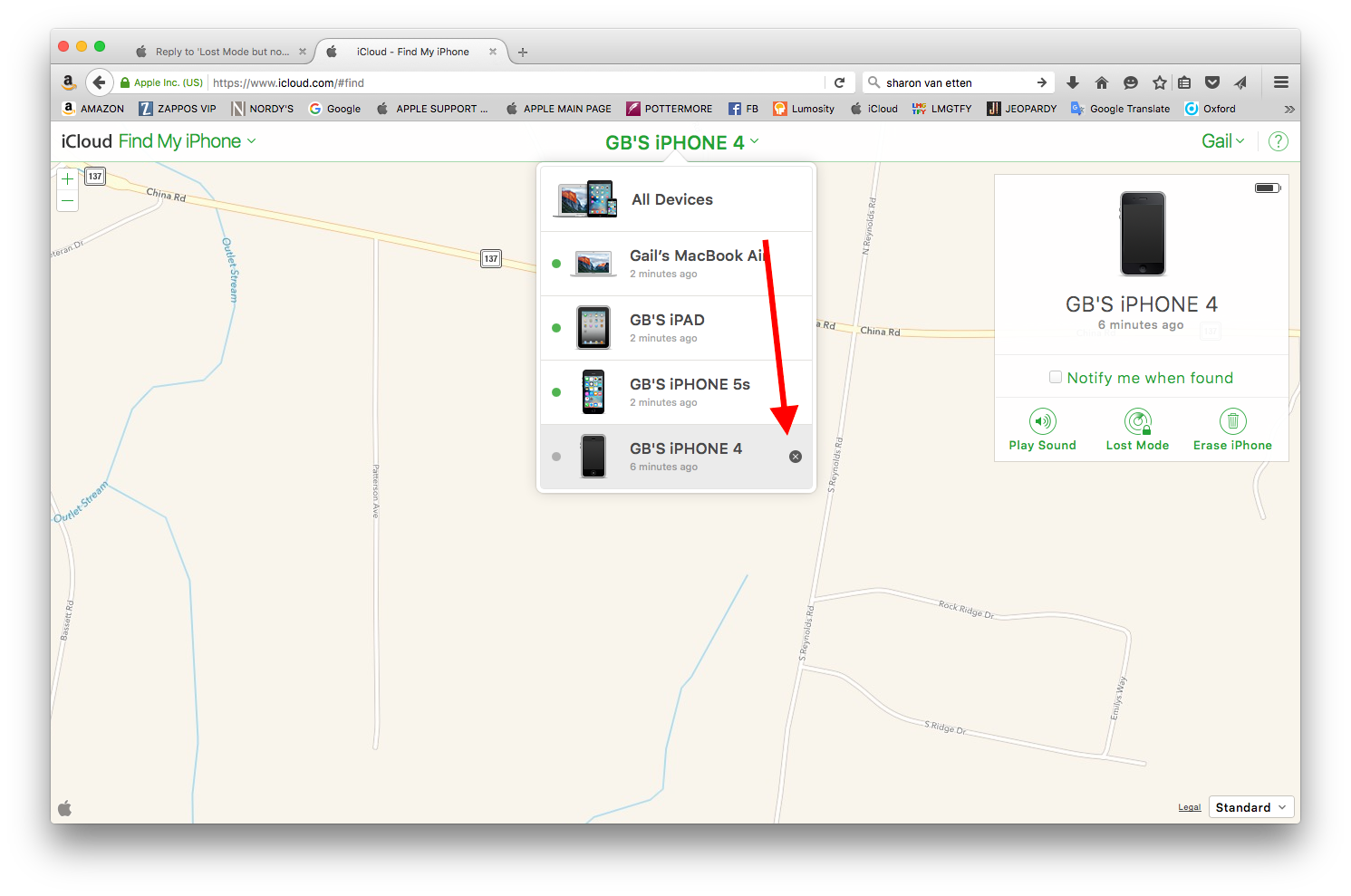
Task: Submit the search with the arrow
Action: (x=1042, y=82)
